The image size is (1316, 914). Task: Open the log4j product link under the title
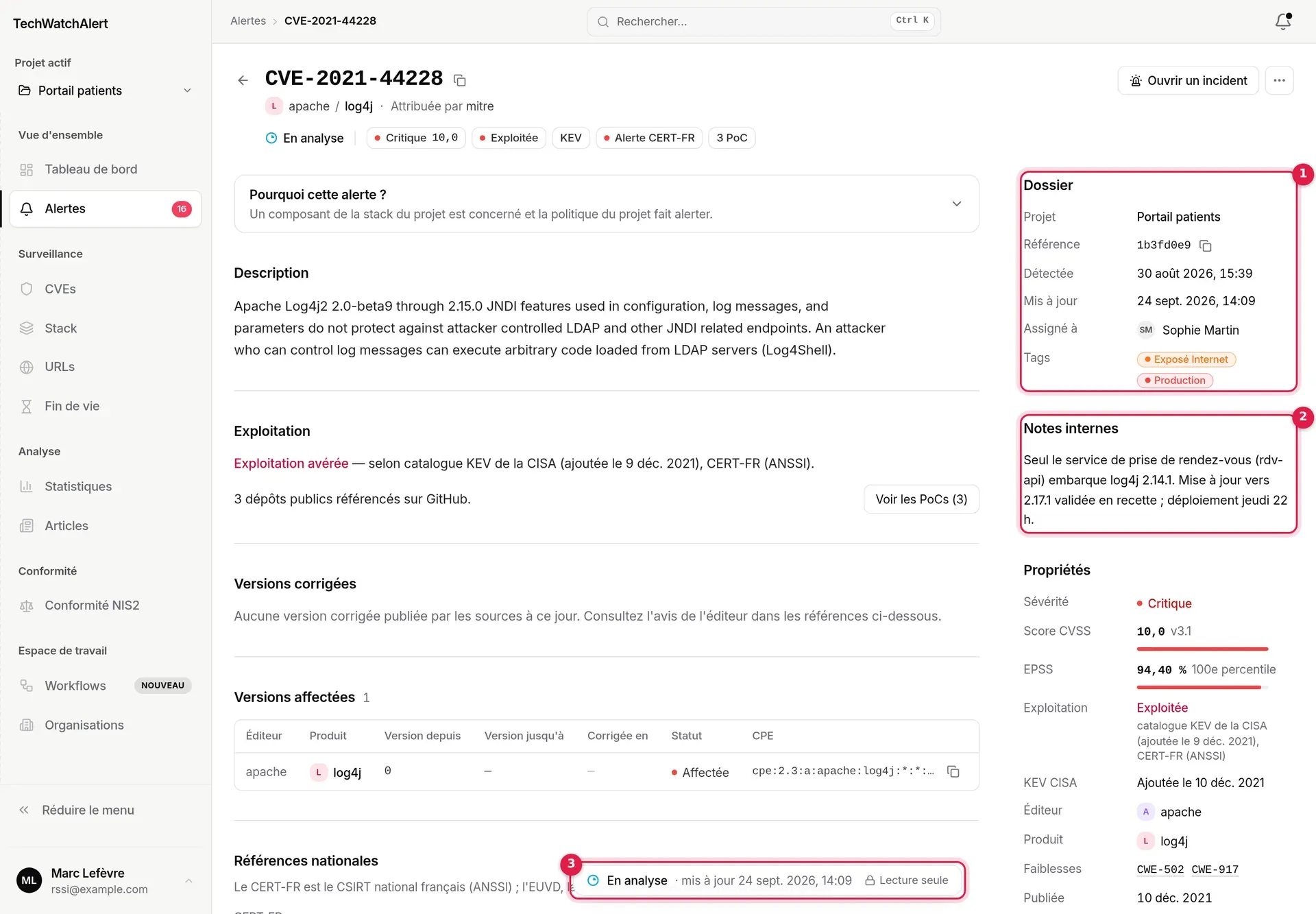pyautogui.click(x=358, y=106)
